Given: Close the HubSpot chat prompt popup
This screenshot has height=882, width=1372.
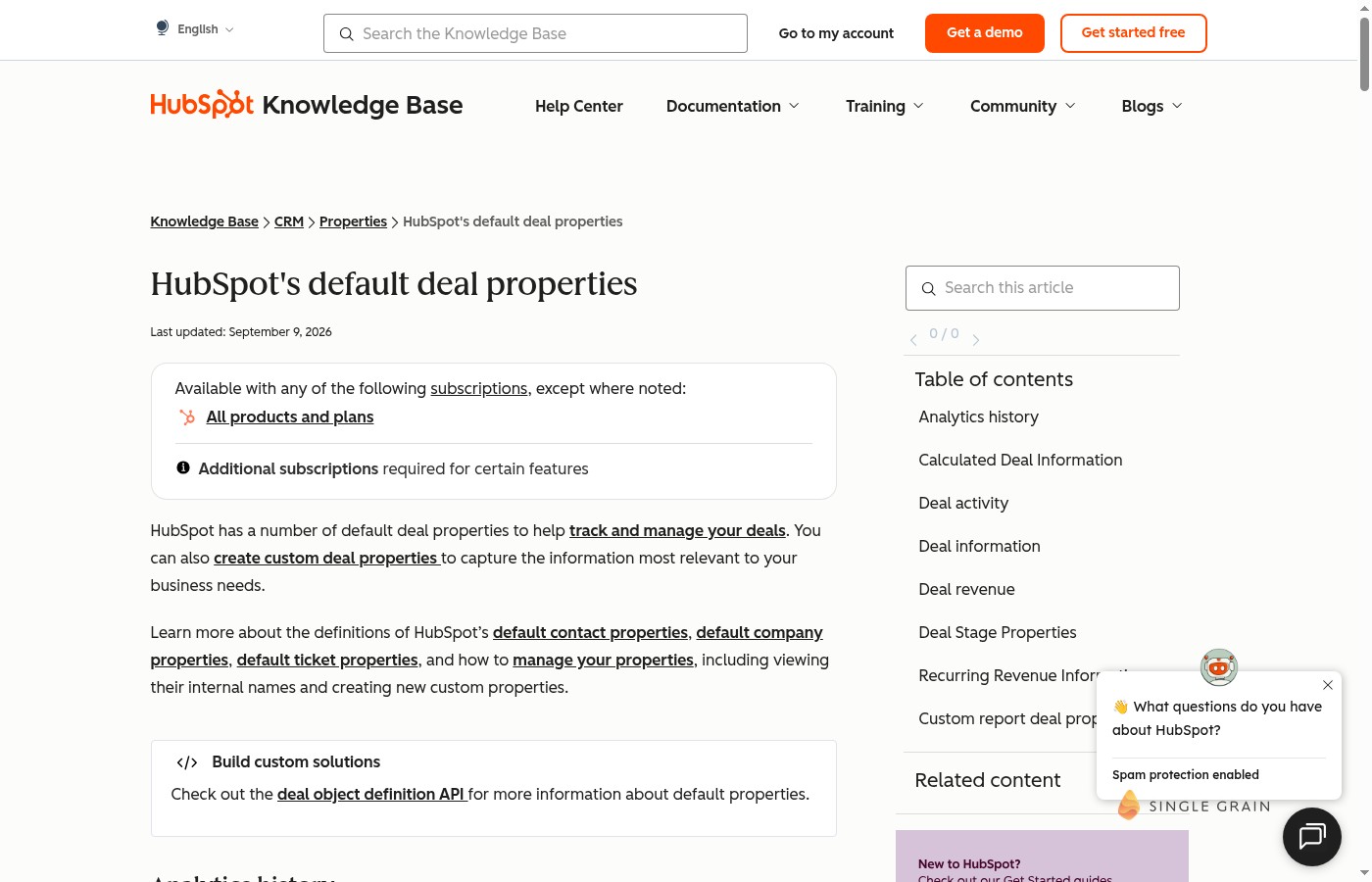Looking at the screenshot, I should [x=1327, y=685].
